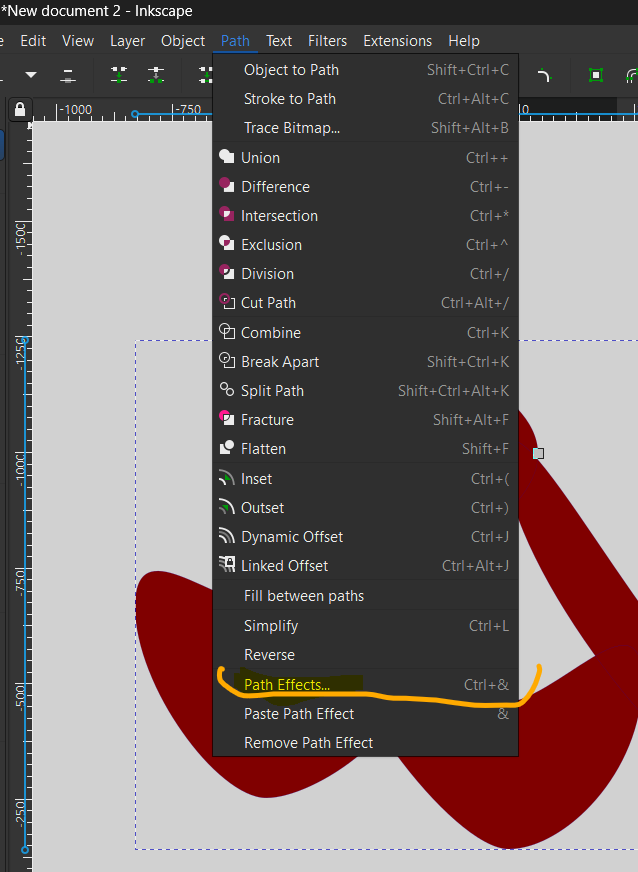Select Division boolean operation
The height and width of the screenshot is (872, 638).
365,274
